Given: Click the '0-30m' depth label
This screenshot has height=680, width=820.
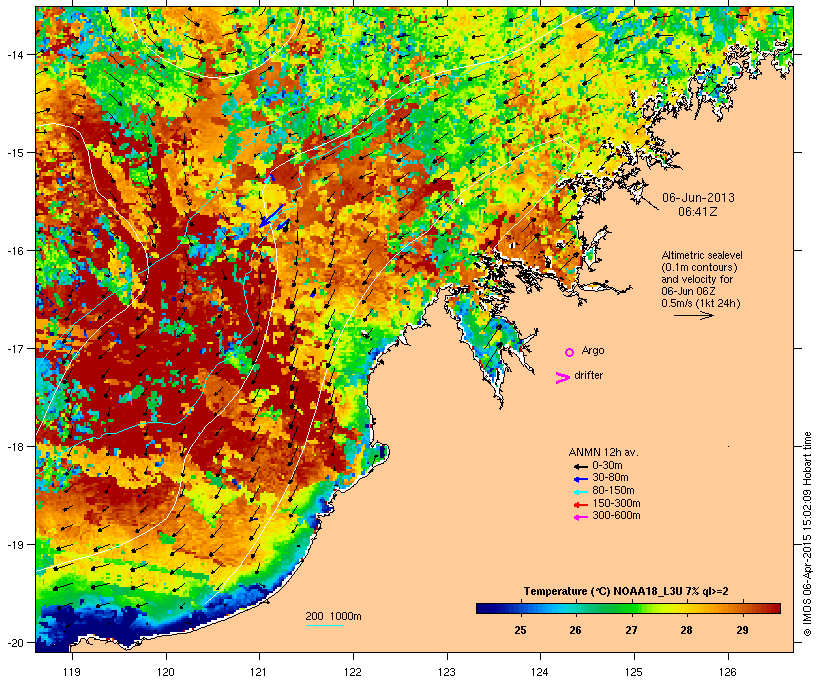Looking at the screenshot, I should point(607,466).
